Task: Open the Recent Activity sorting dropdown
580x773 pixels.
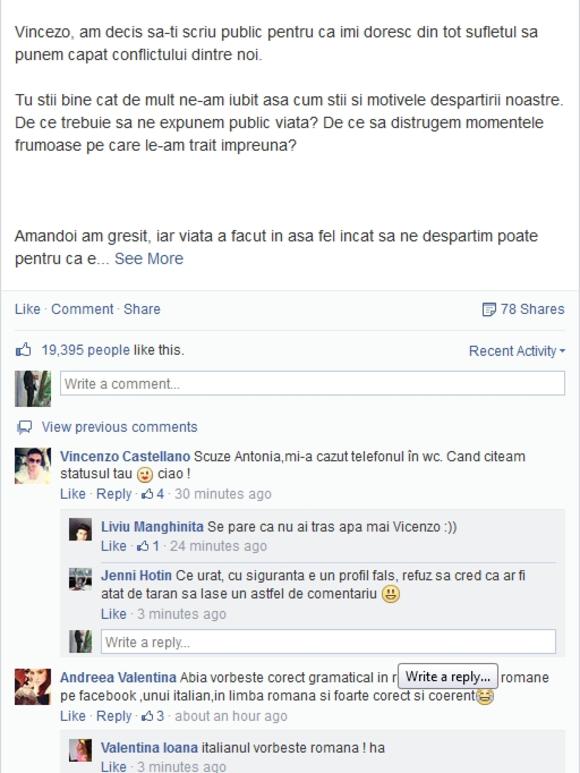Action: click(x=516, y=351)
